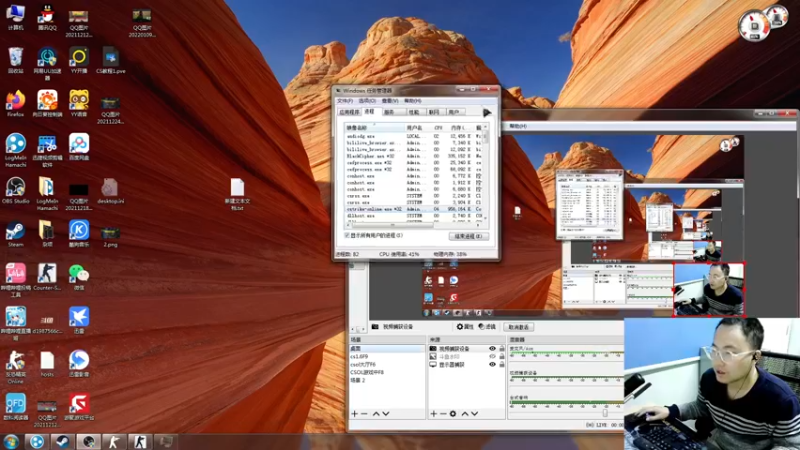Remove the source with the minus icon in the OBS Sources panel
Viewport: 800px width, 450px height.
443,414
